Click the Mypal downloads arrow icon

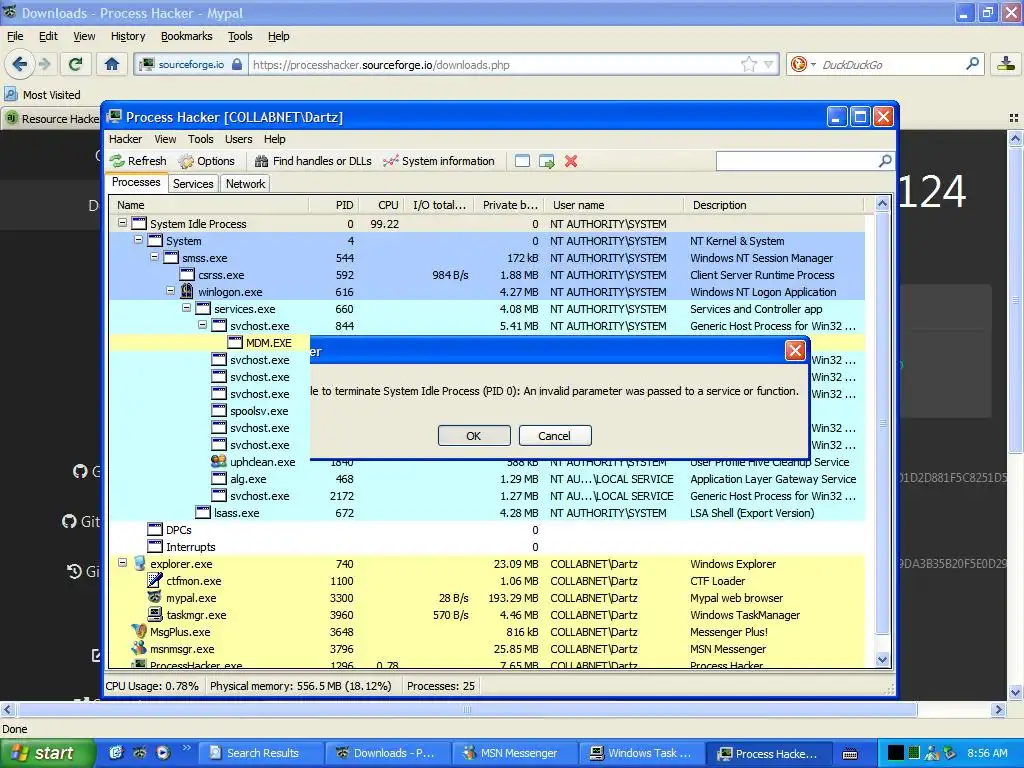point(1006,64)
